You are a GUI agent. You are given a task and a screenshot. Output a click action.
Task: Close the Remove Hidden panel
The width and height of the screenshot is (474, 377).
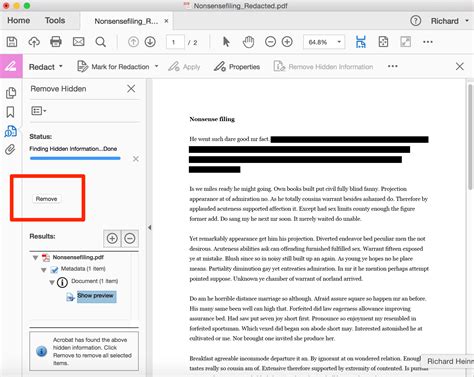(x=131, y=88)
